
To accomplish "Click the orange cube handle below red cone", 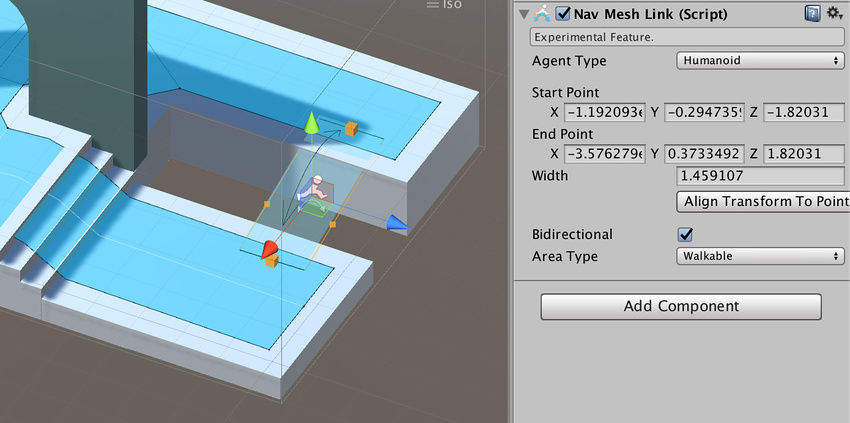I will pos(270,262).
